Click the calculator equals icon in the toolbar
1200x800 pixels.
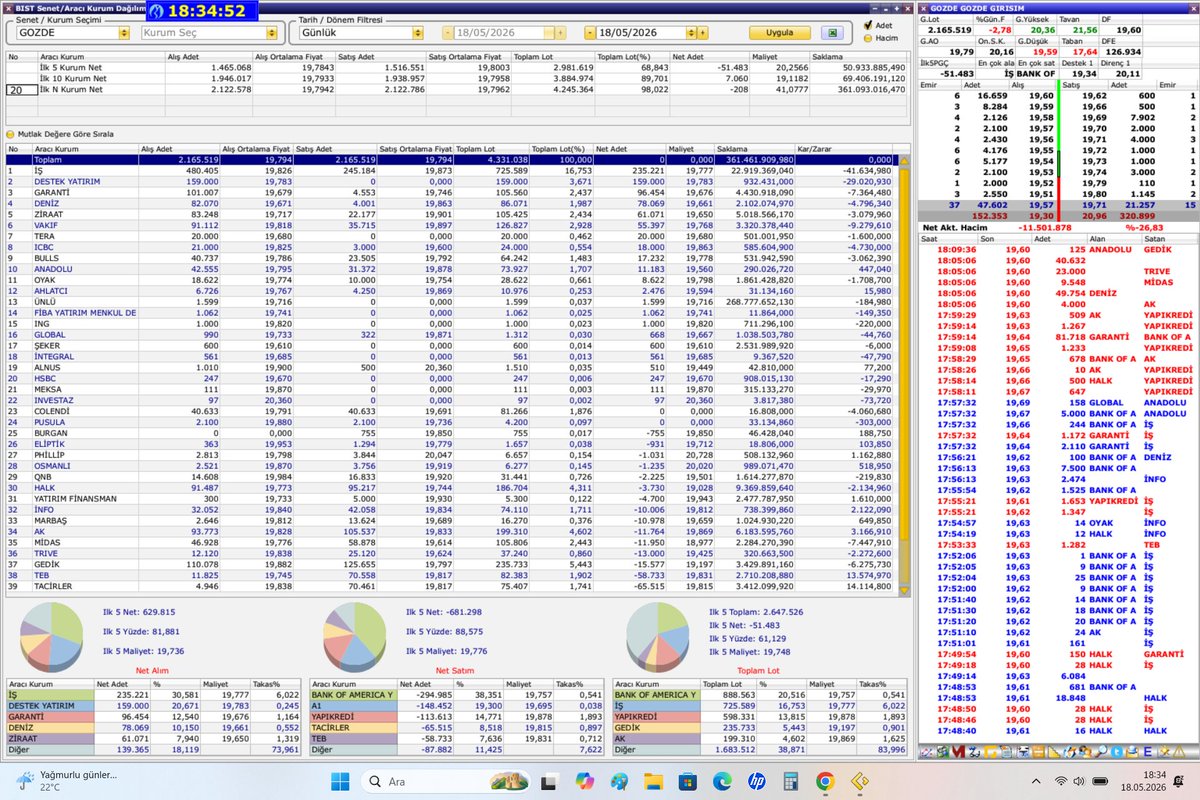click(1038, 752)
